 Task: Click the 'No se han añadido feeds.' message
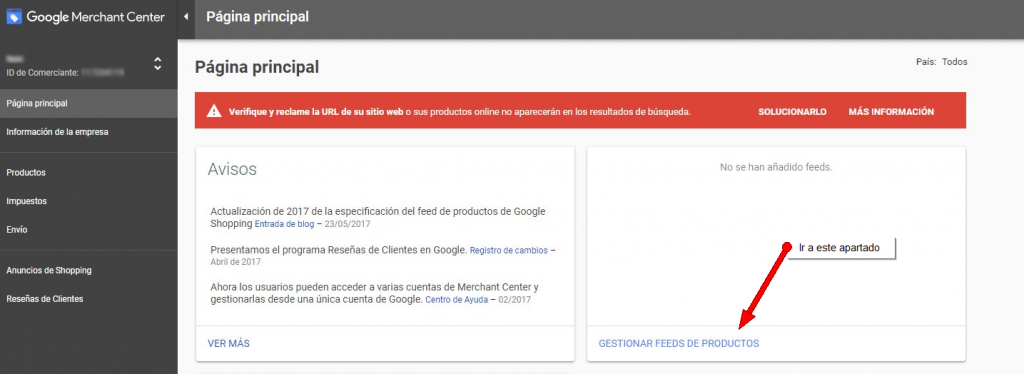pyautogui.click(x=776, y=167)
